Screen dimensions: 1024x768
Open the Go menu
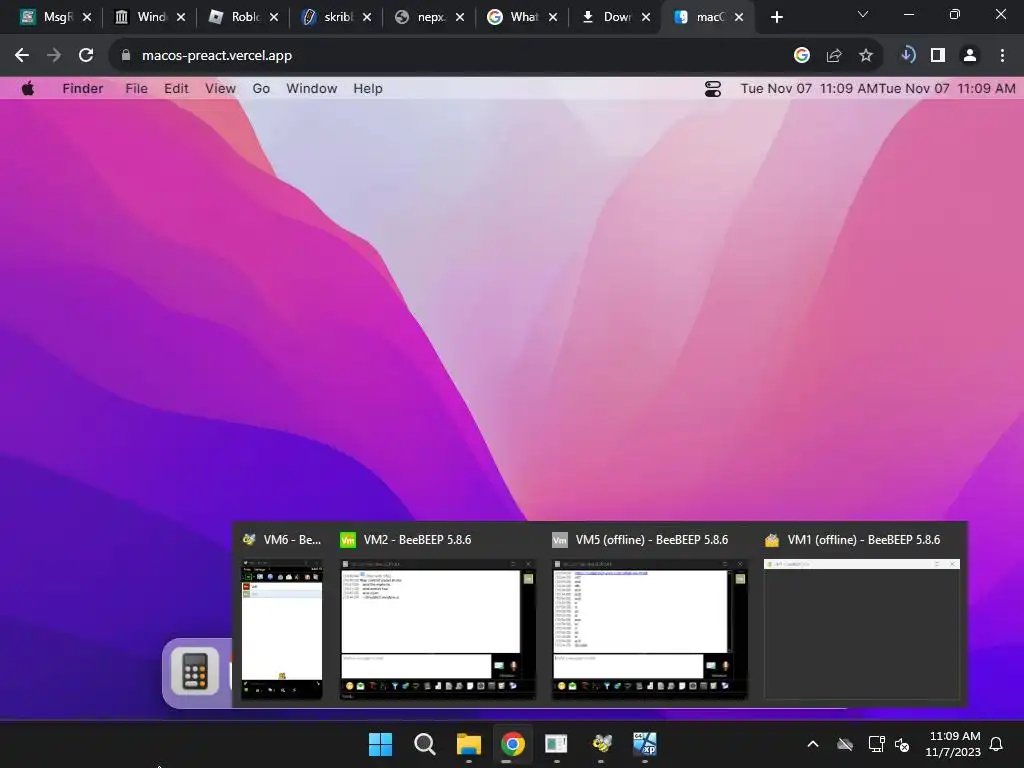(x=261, y=88)
